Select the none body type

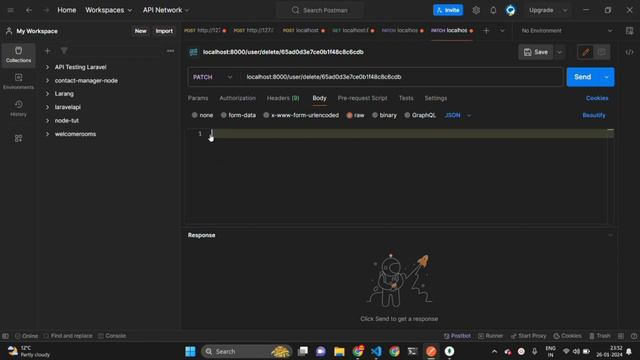pyautogui.click(x=202, y=116)
